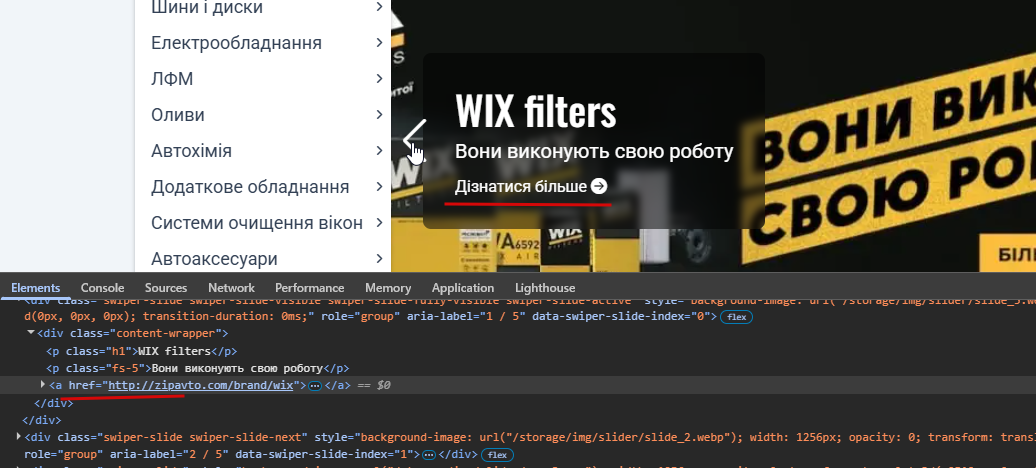Select the closing </div> under the anchor node
Screen dimensions: 1036x468
pos(54,403)
